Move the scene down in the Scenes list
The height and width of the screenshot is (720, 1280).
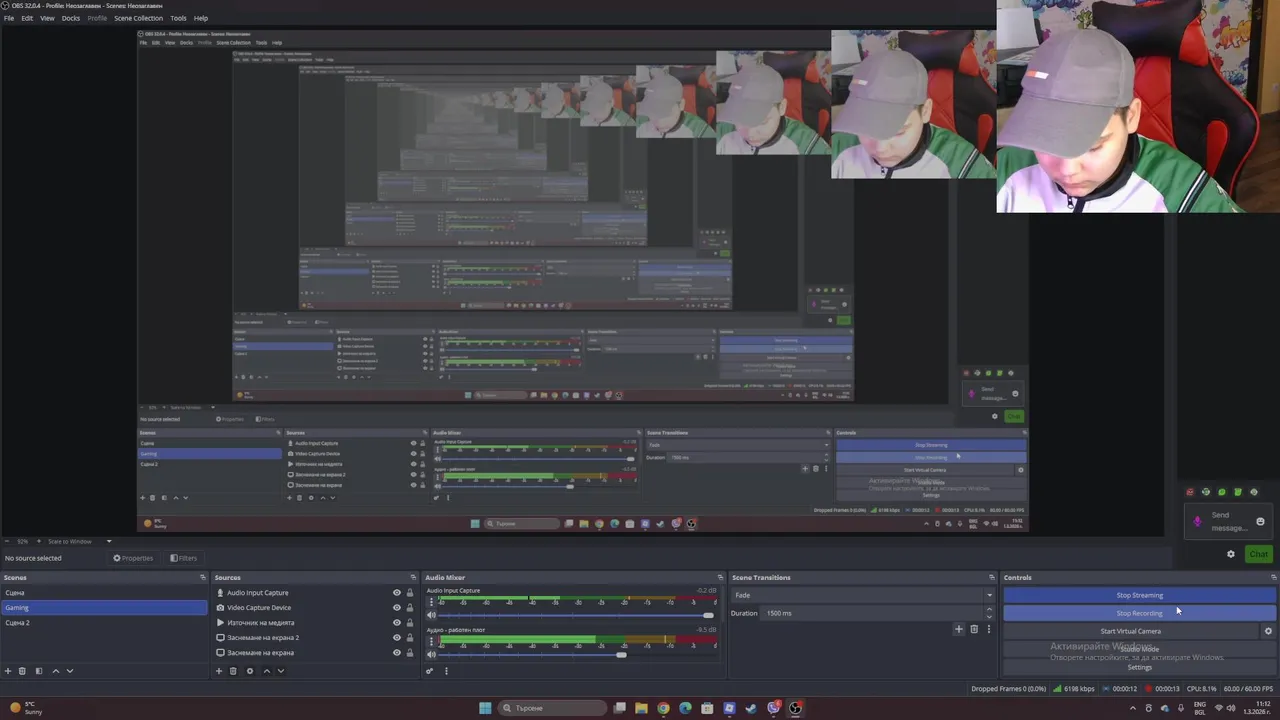[69, 671]
